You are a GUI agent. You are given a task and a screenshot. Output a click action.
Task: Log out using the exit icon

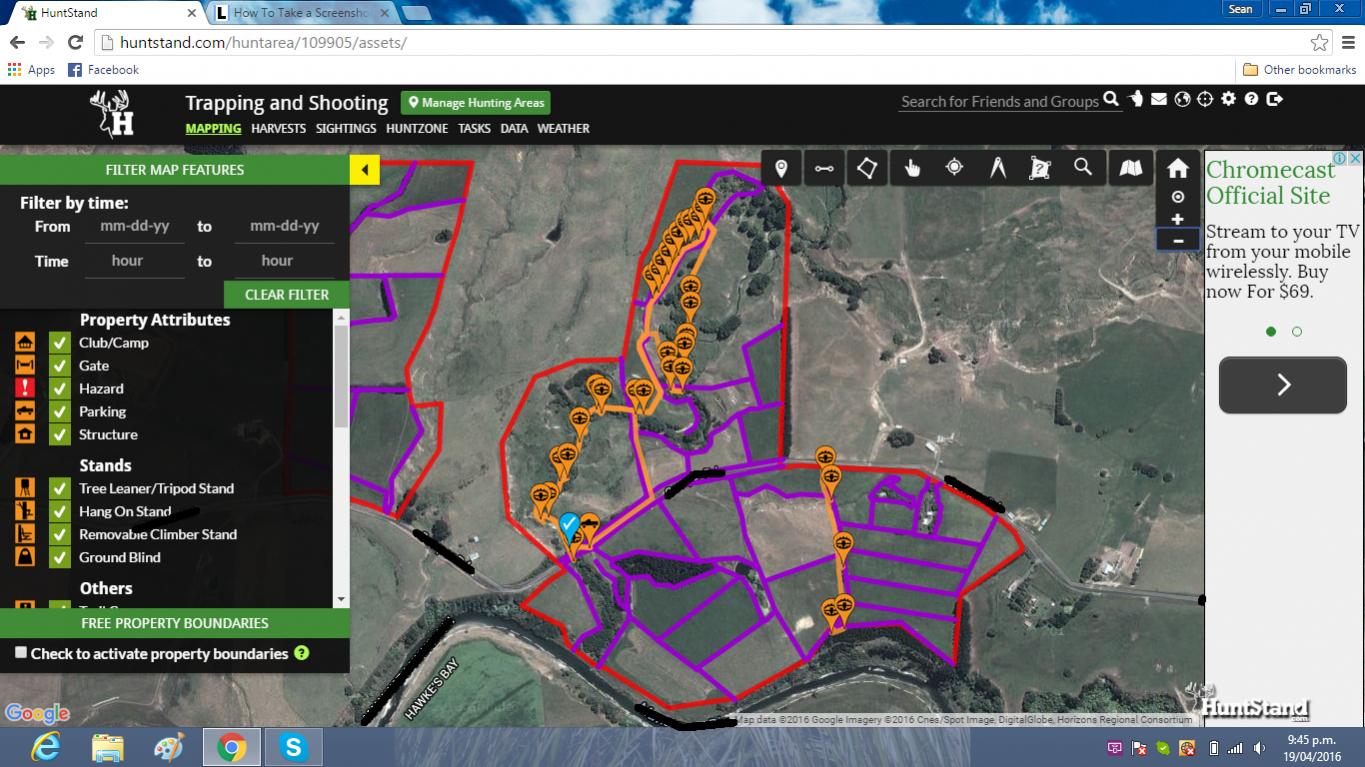tap(1275, 99)
